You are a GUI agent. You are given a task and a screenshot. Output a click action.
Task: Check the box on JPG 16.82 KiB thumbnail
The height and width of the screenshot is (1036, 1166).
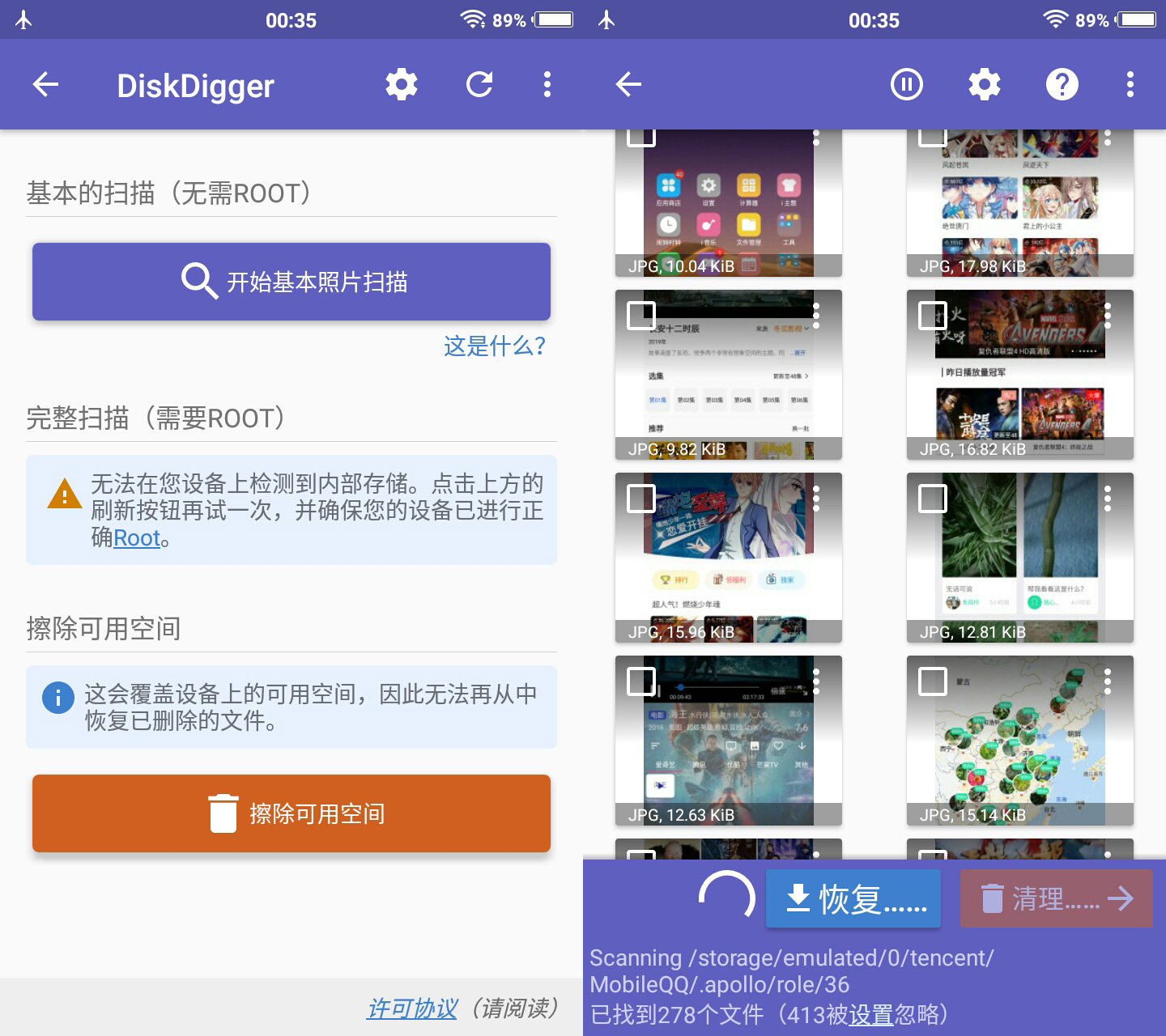pos(933,316)
